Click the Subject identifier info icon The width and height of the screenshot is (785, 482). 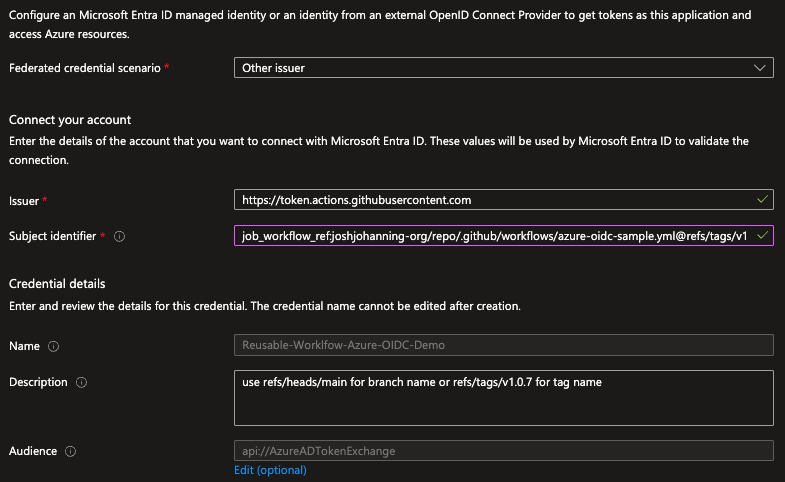(119, 236)
